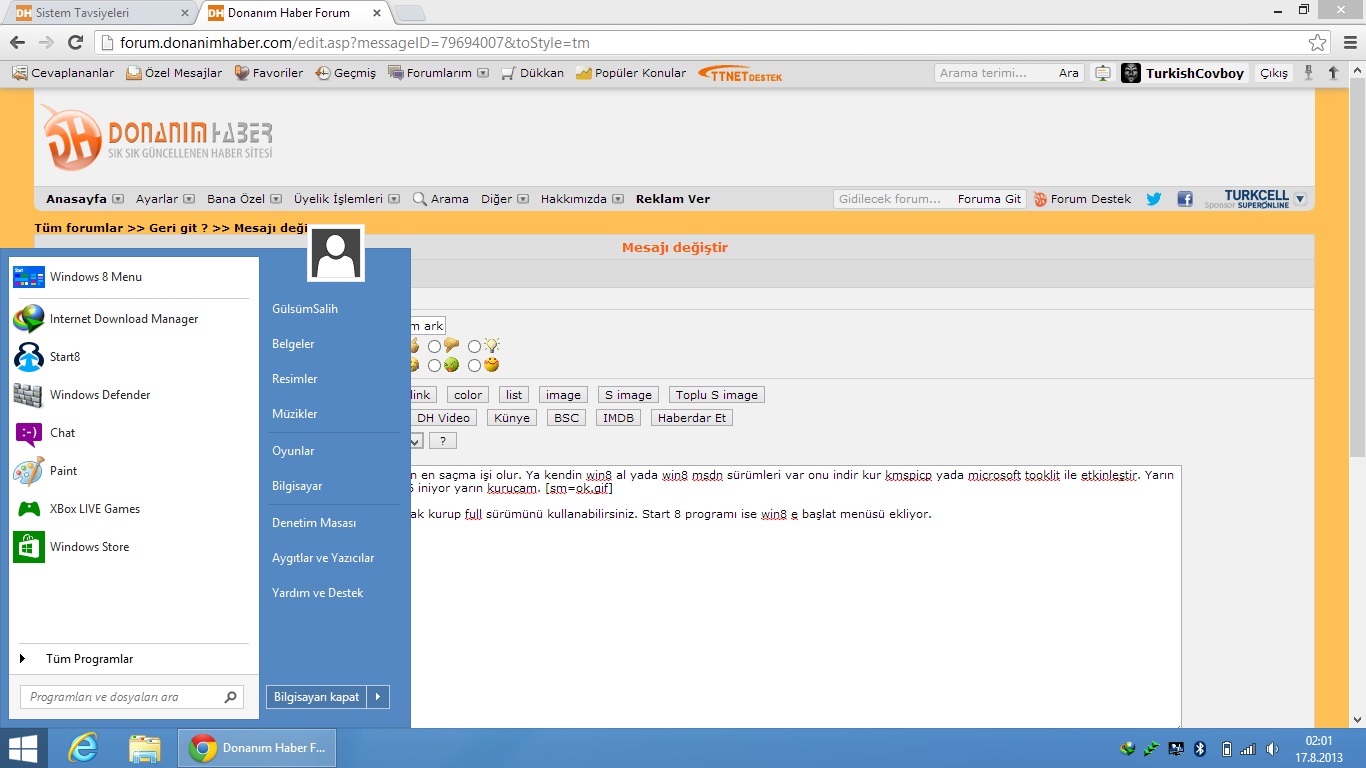Click the Toplu S image button
Image resolution: width=1366 pixels, height=768 pixels.
click(717, 395)
